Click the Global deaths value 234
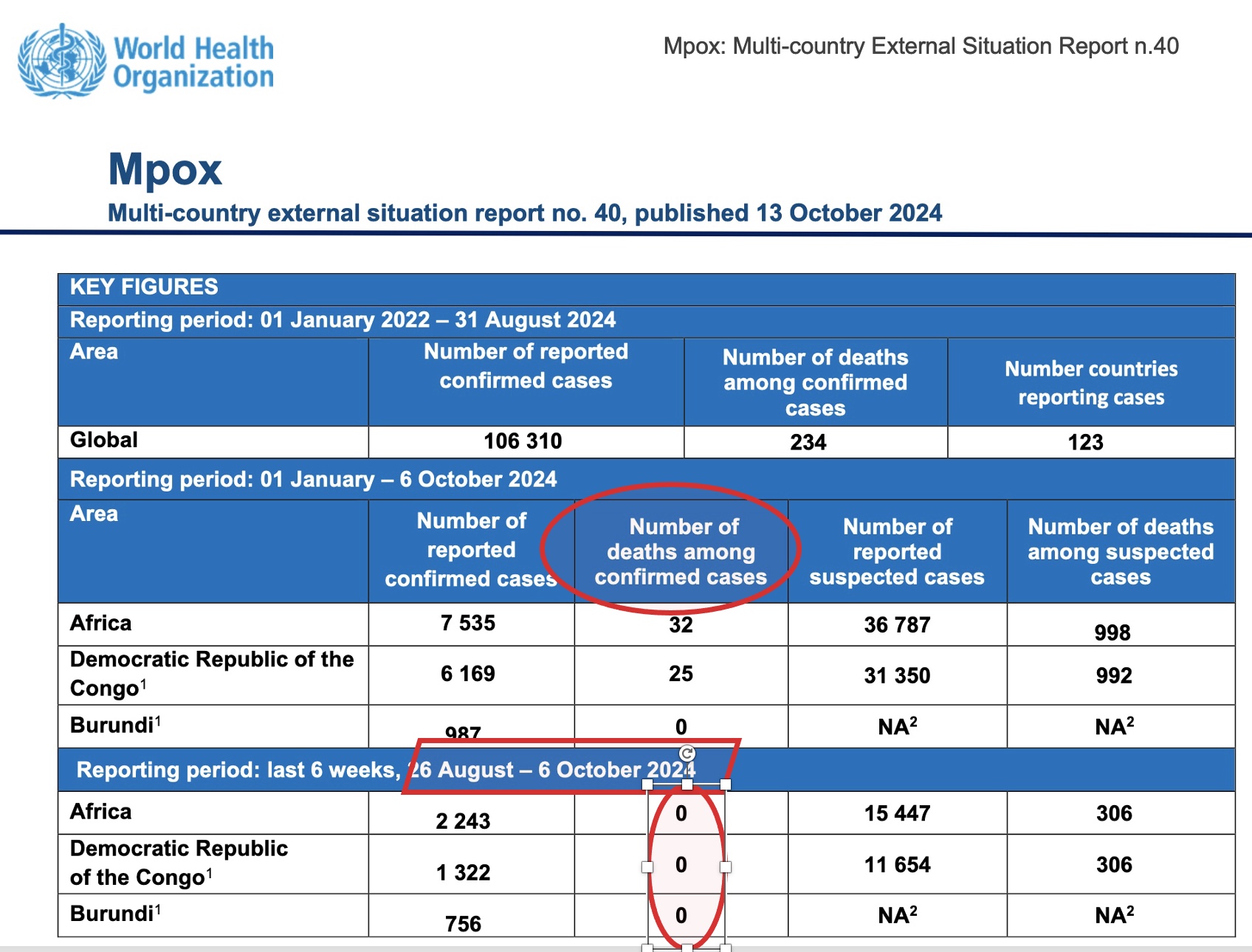Screen dimensions: 1252x952 (x=808, y=442)
